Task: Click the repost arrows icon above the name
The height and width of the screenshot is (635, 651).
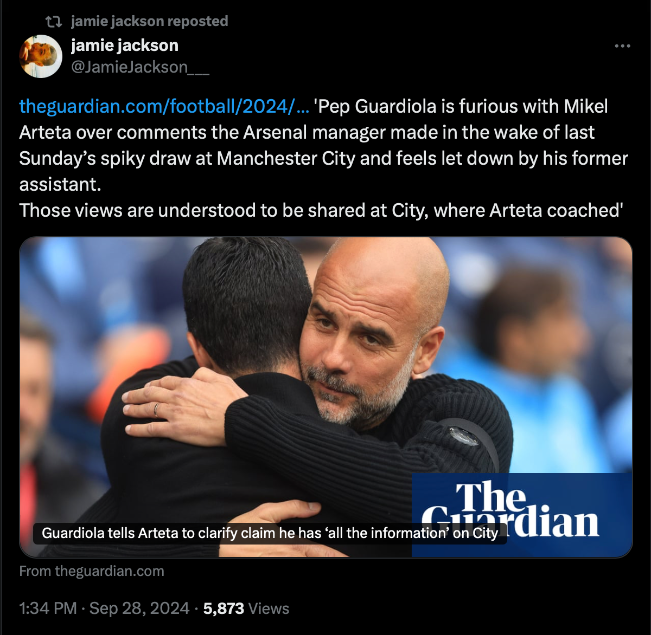Action: coord(54,21)
